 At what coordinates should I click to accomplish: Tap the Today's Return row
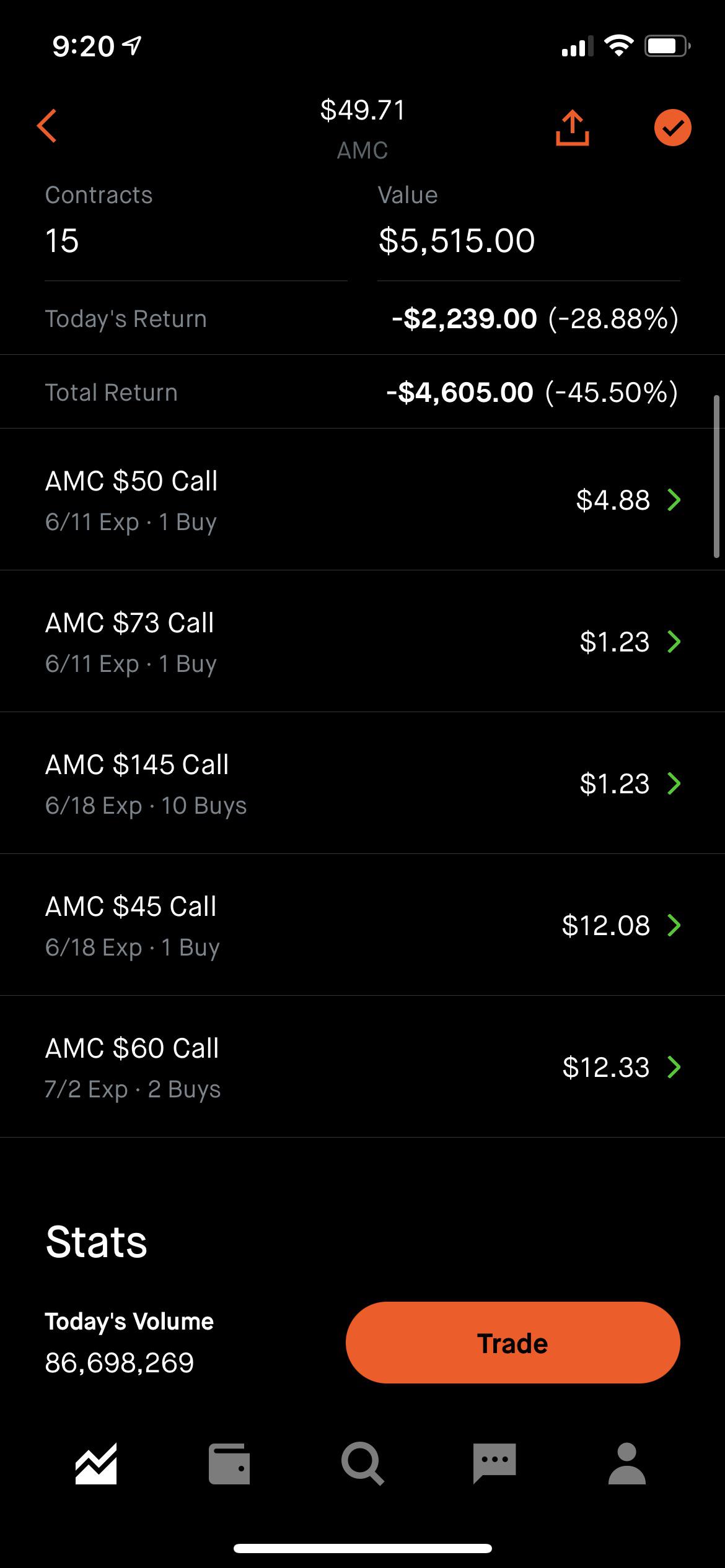[x=362, y=319]
